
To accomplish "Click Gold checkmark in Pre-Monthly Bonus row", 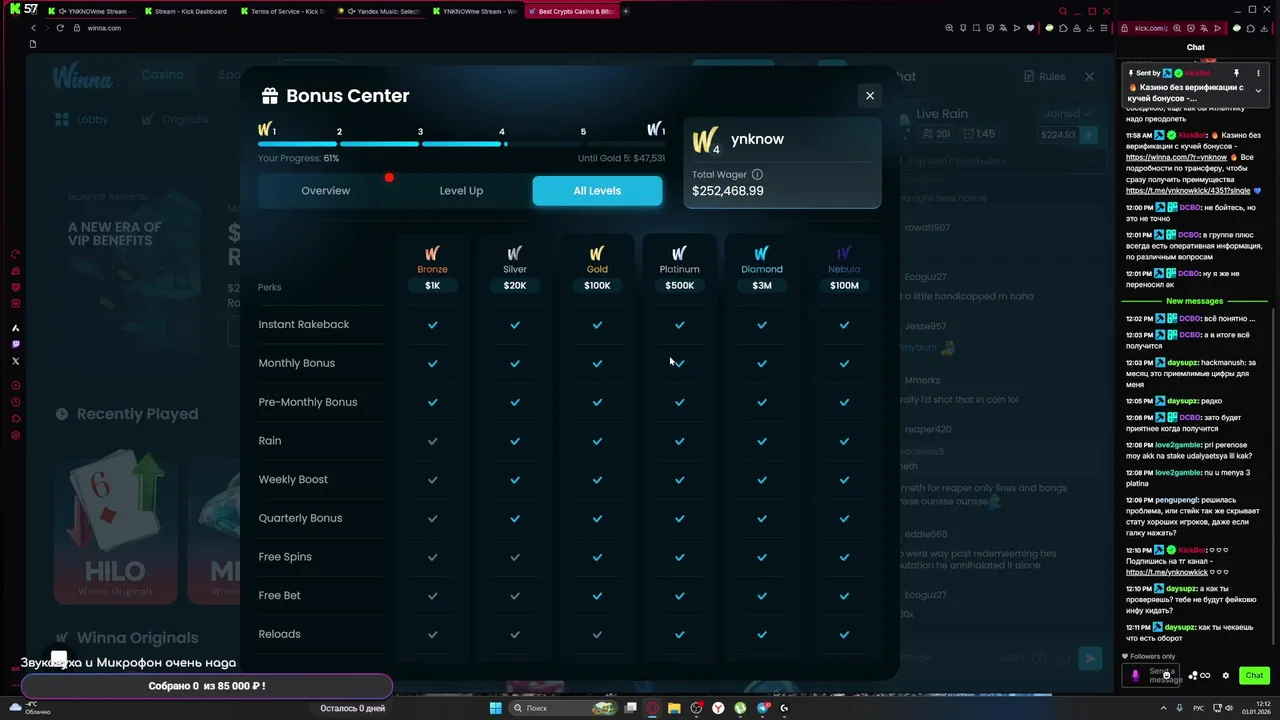I will pos(597,402).
